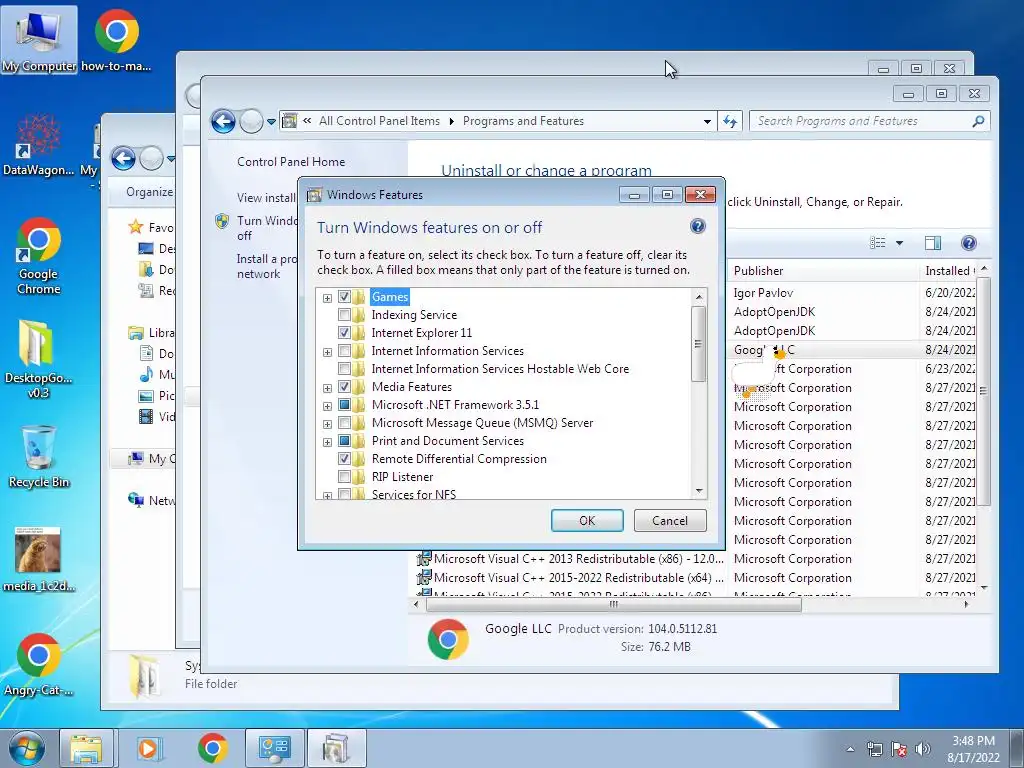Open help in Programs and Features toolbar

(x=968, y=243)
